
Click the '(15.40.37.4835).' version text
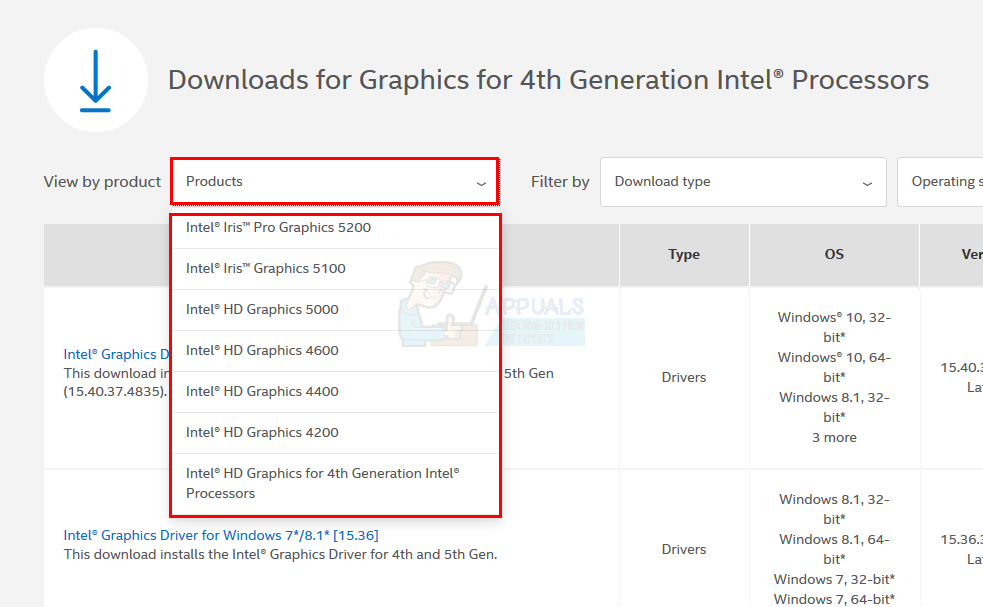pyautogui.click(x=115, y=392)
